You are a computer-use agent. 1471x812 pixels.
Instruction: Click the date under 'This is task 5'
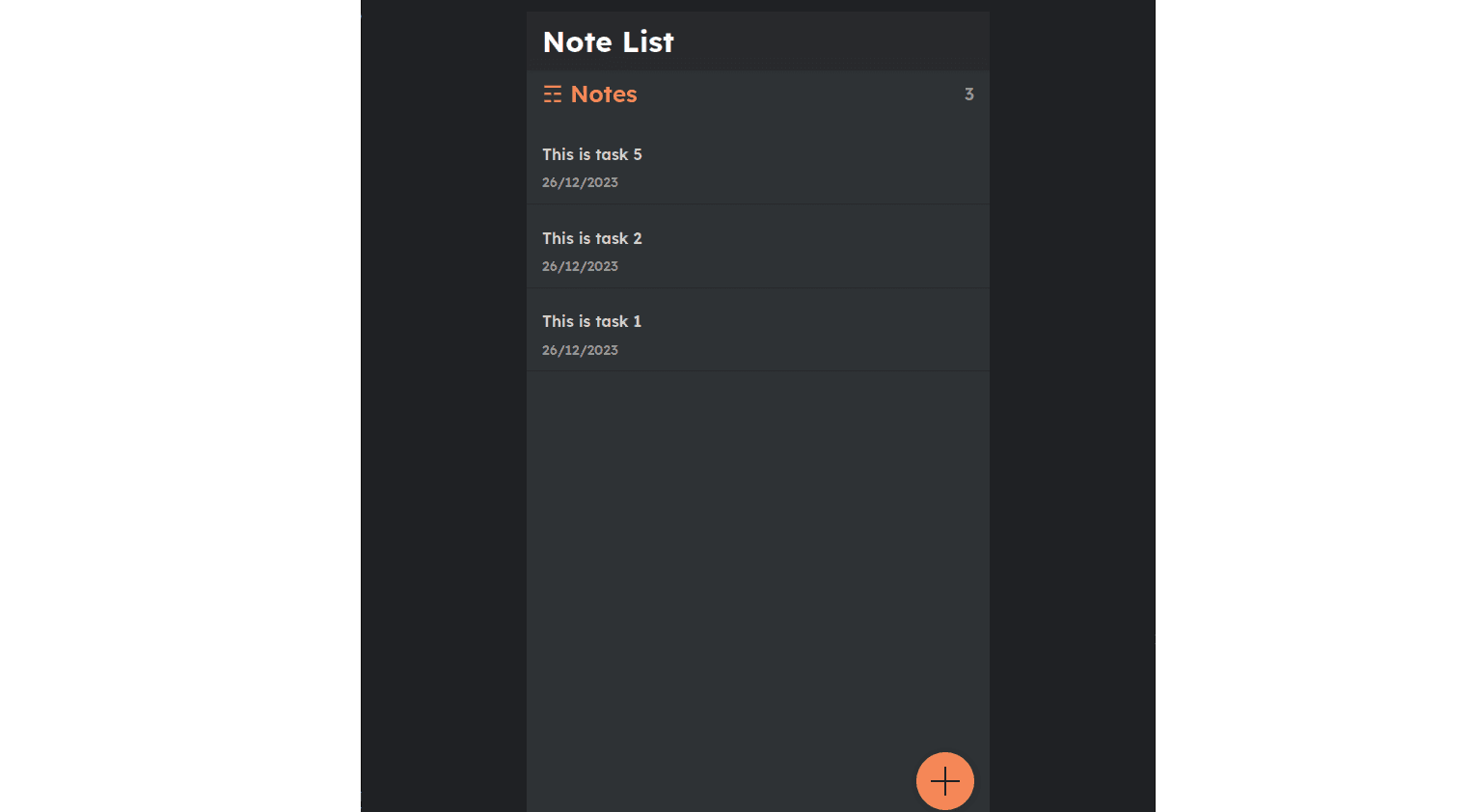(x=580, y=181)
